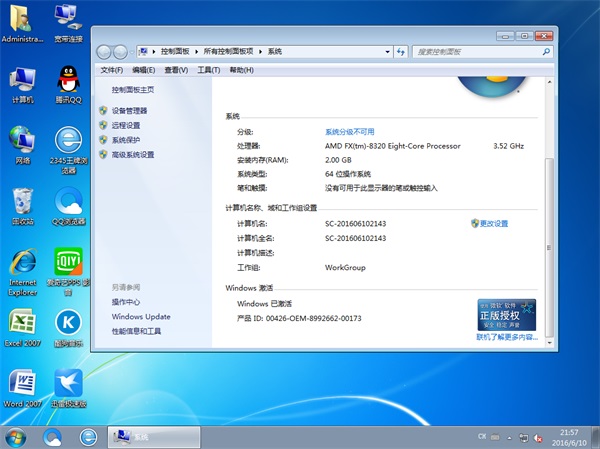Click the network tray icon
This screenshot has height=449, width=600.
point(523,438)
